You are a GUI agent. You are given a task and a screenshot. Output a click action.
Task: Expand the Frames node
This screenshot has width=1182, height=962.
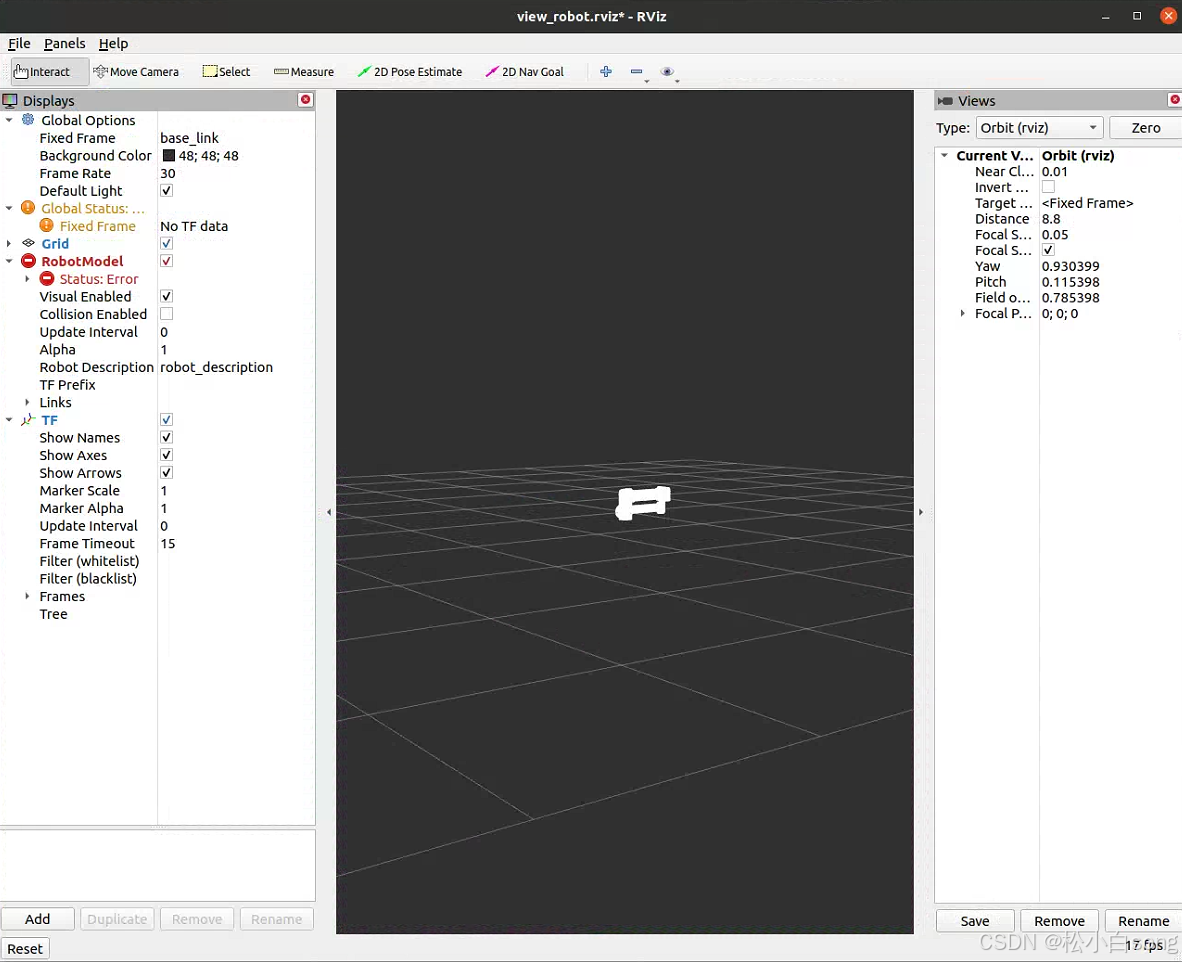[x=28, y=596]
